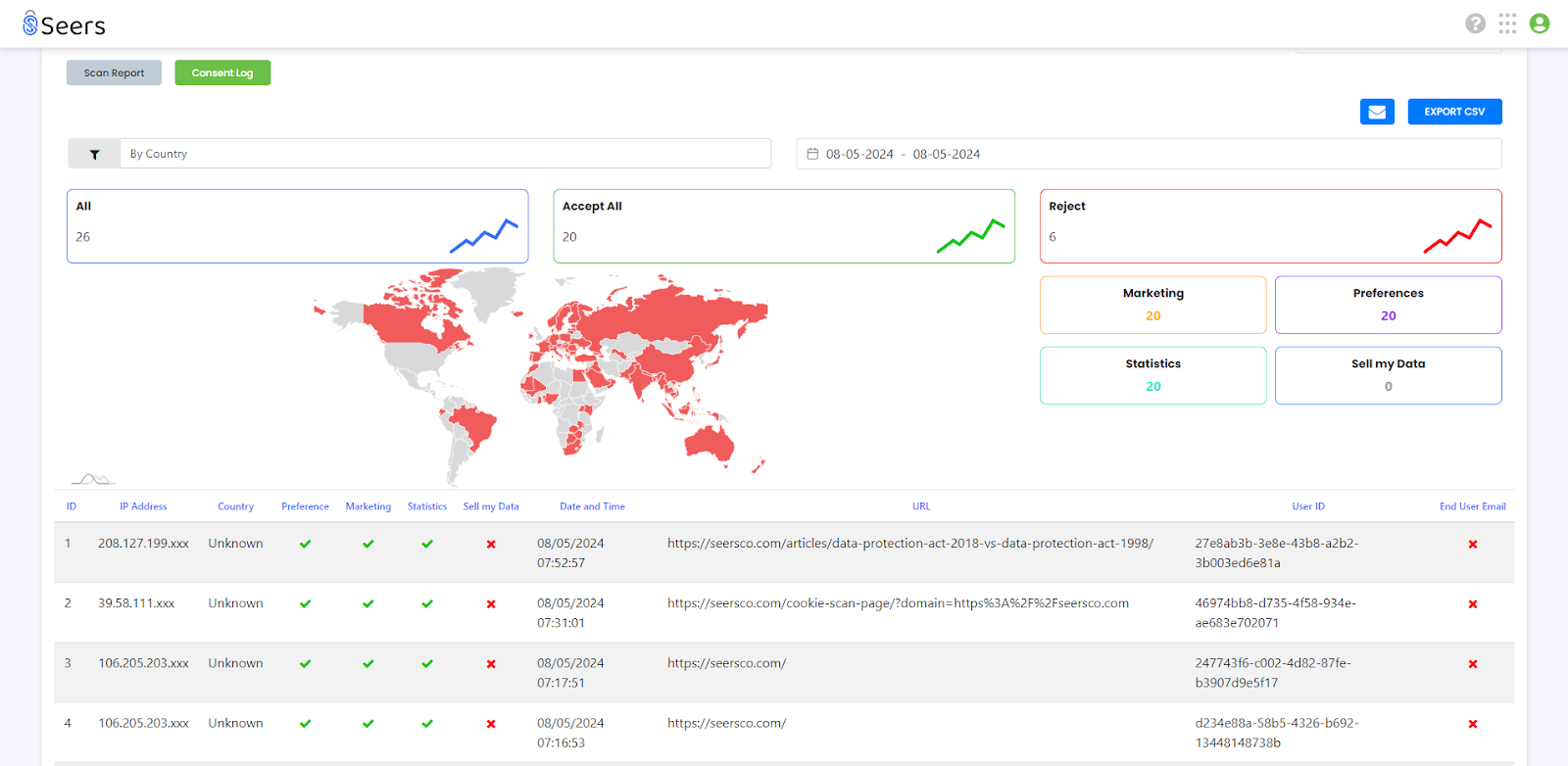Click Unknown country in row 2
This screenshot has width=1568, height=766.
(235, 603)
